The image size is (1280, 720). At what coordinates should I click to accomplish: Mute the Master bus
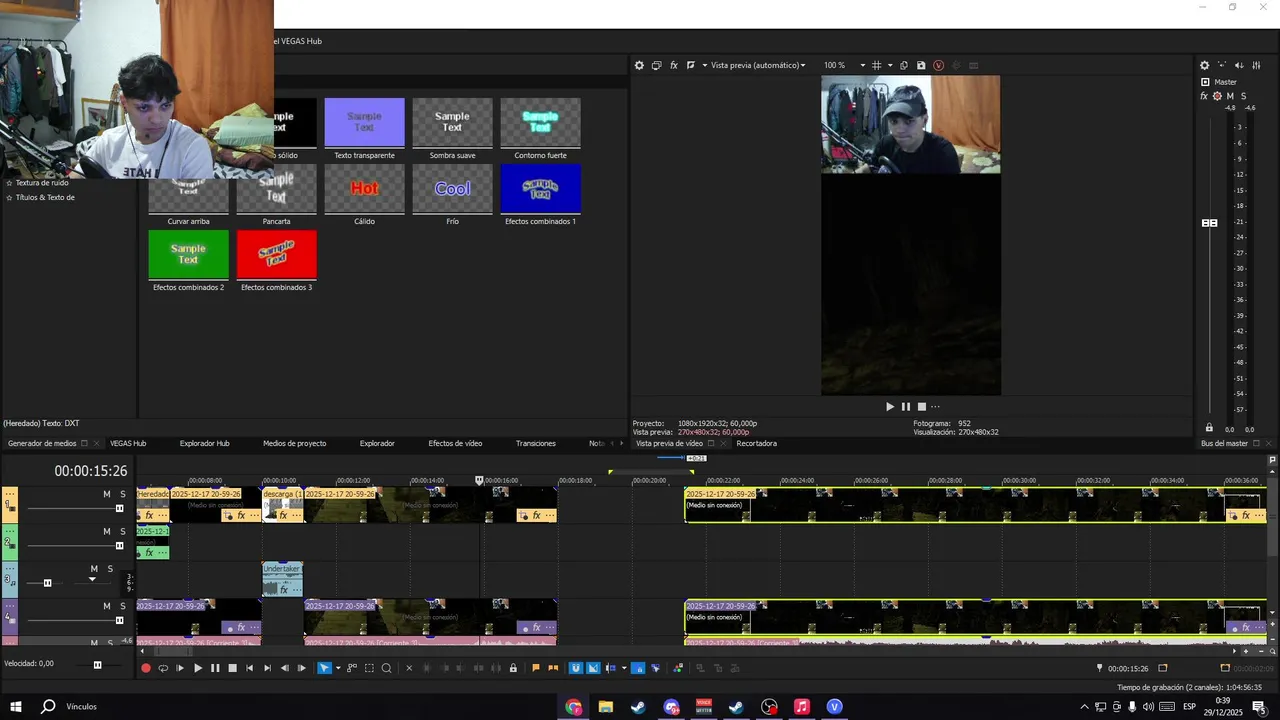(x=1231, y=96)
